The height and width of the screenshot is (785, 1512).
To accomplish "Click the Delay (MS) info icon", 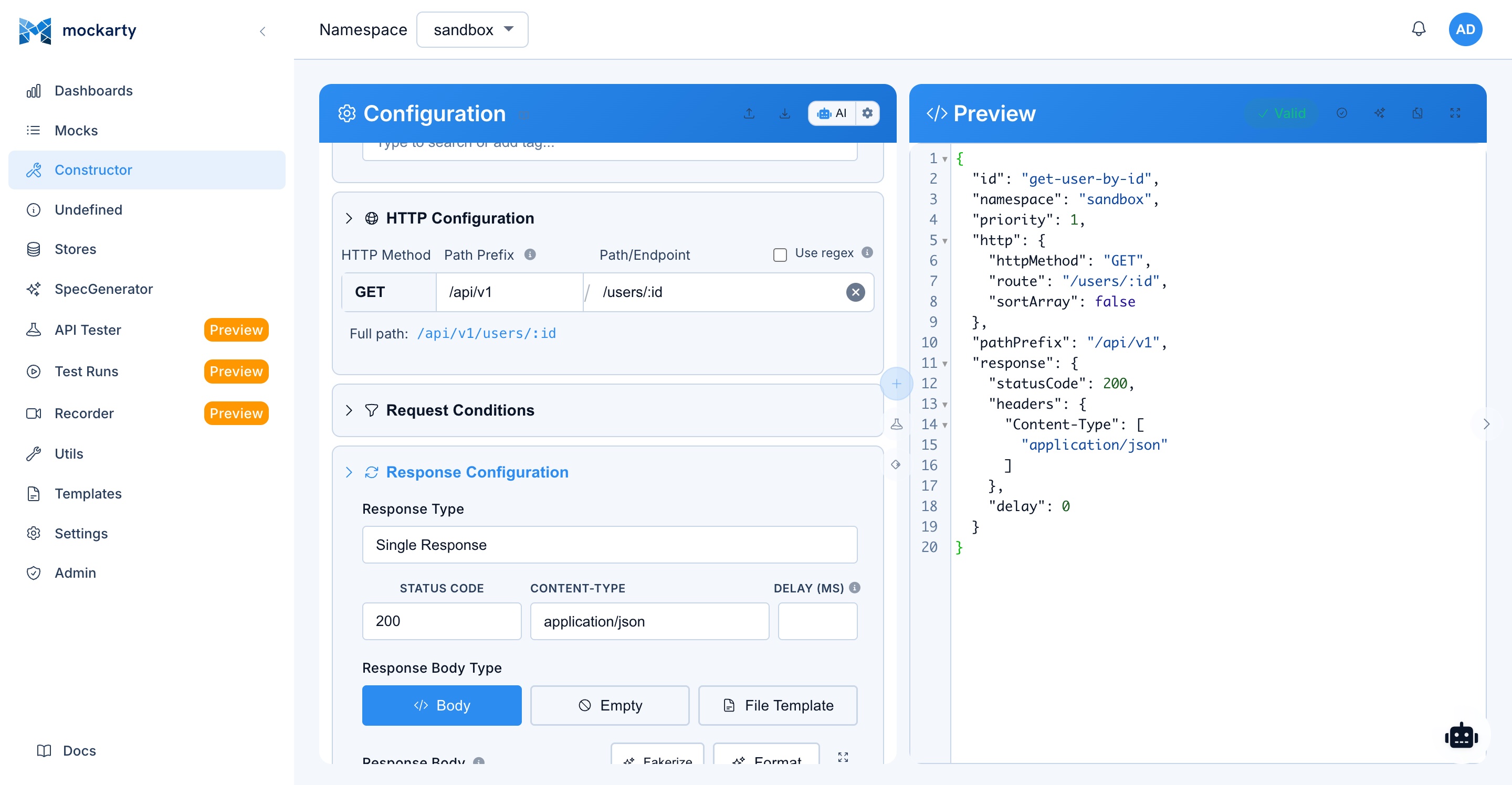I will click(x=855, y=587).
